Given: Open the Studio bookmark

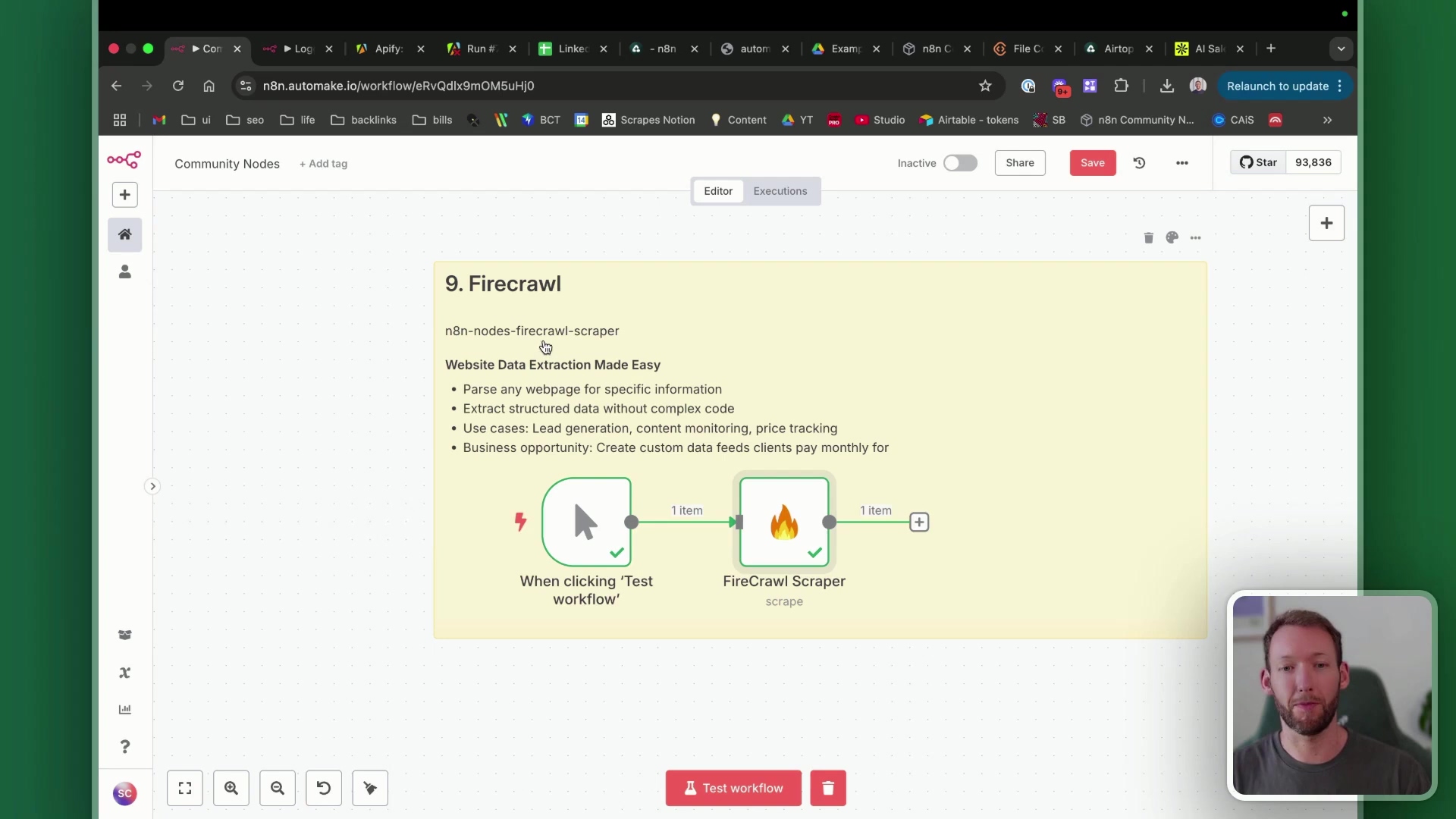Looking at the screenshot, I should click(880, 120).
